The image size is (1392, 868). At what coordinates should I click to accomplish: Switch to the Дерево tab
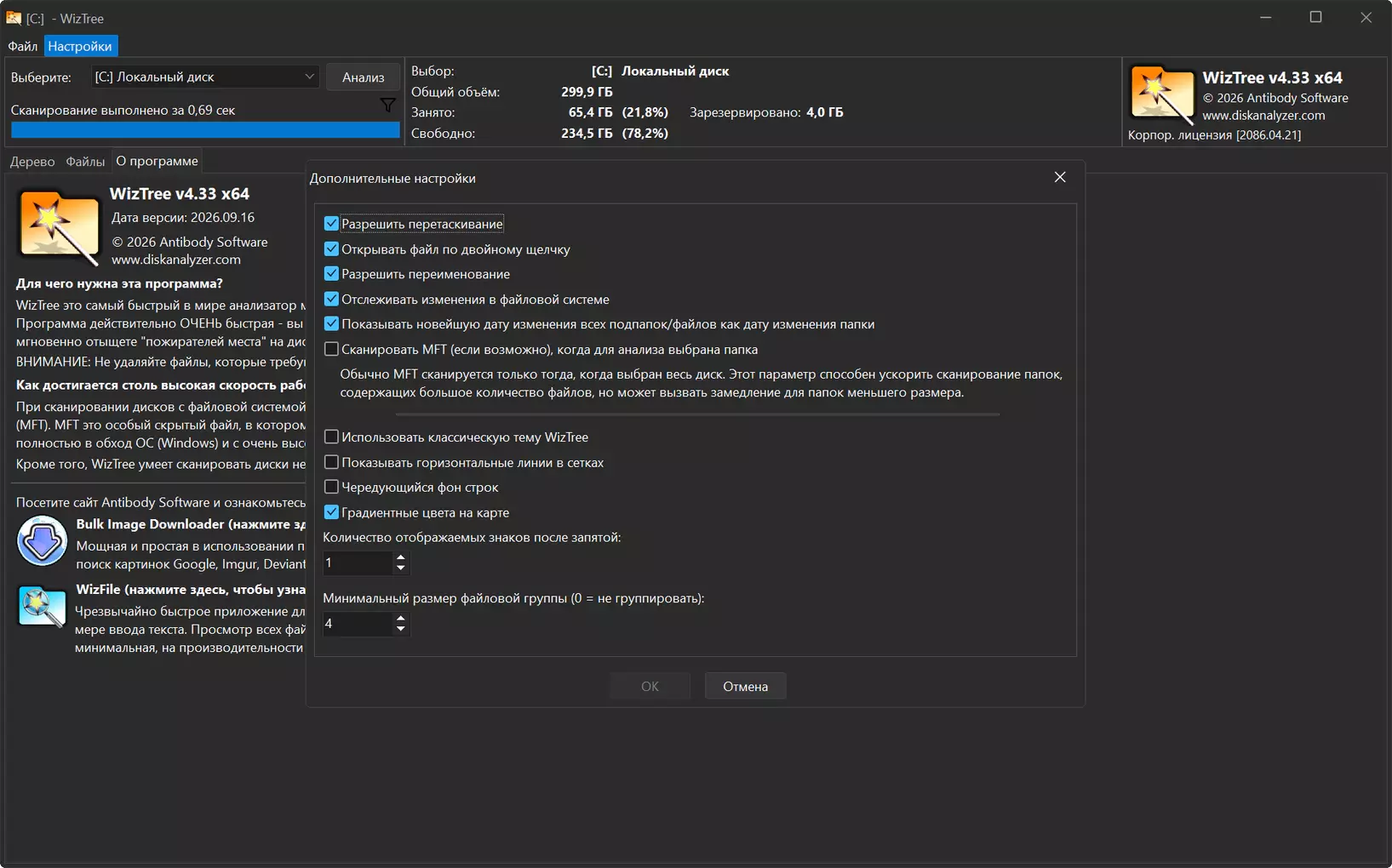32,161
